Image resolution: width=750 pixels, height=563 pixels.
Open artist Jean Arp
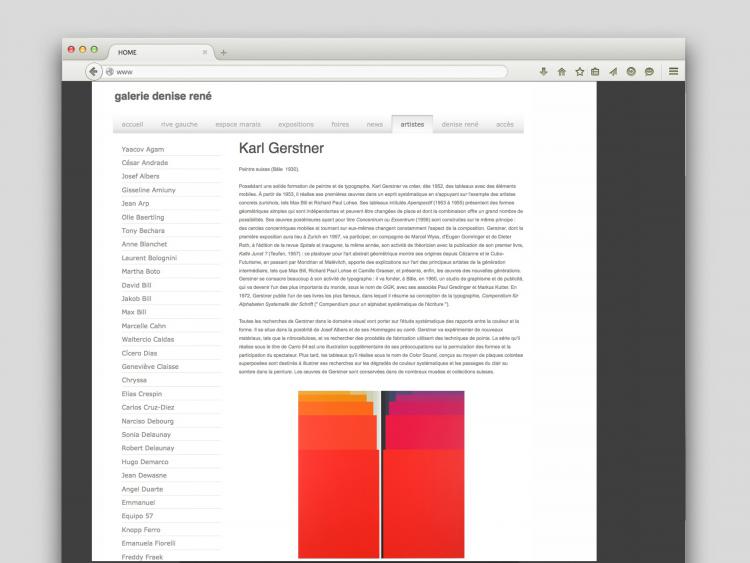(x=135, y=203)
